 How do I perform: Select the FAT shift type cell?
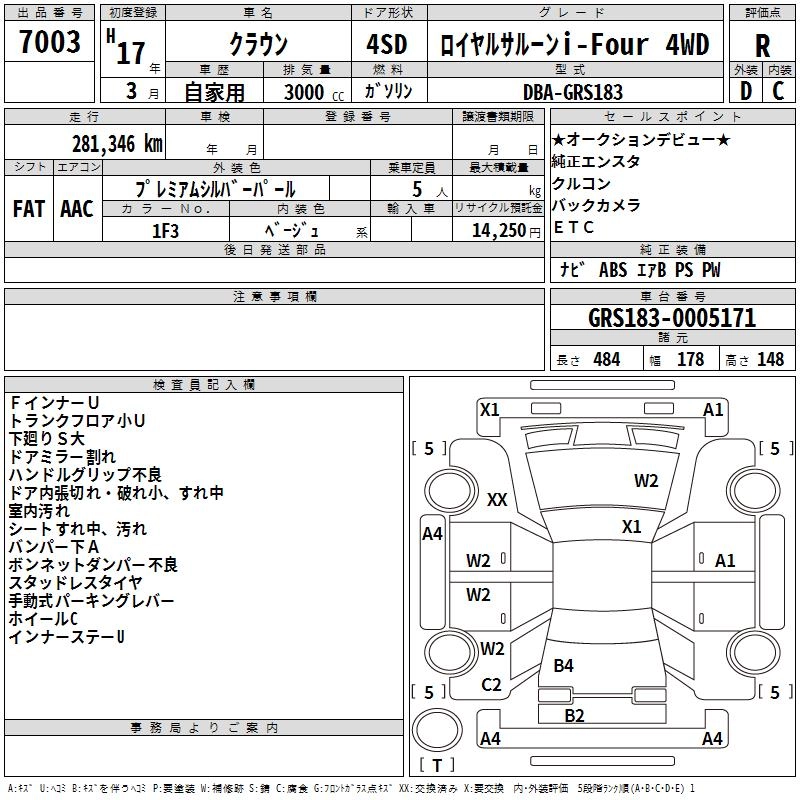point(29,209)
